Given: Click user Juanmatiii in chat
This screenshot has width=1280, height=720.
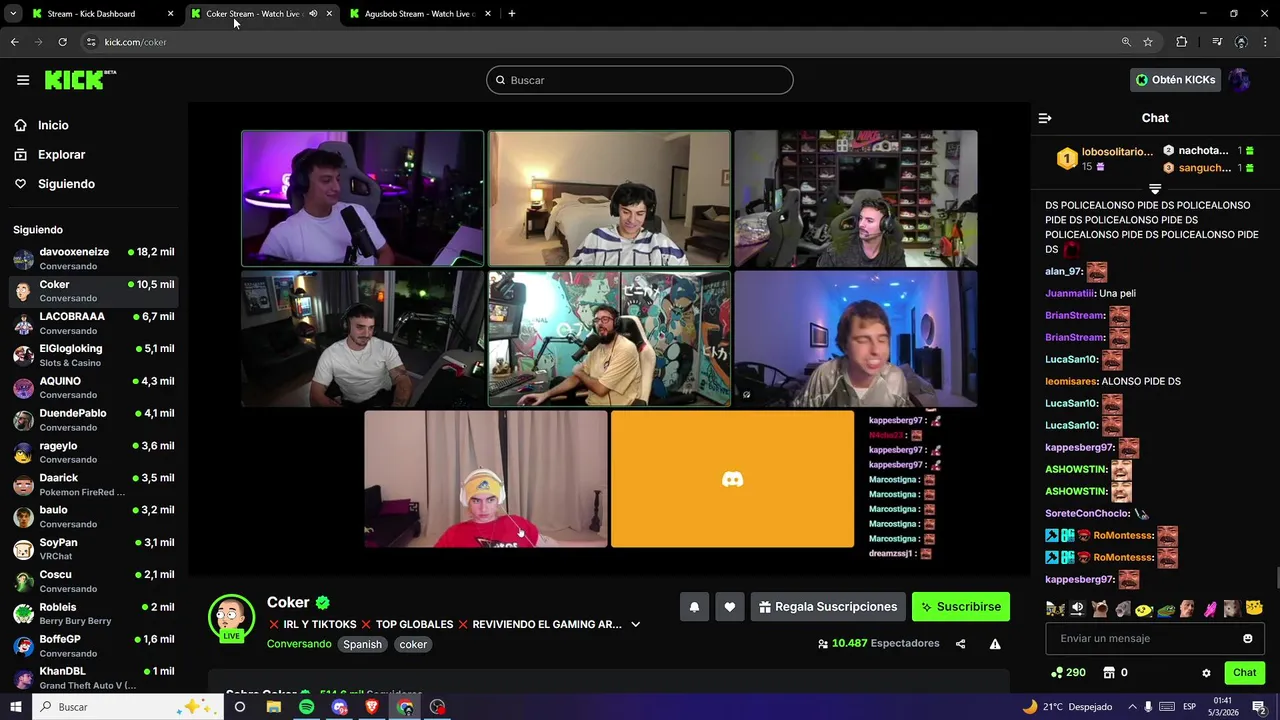Looking at the screenshot, I should (1069, 293).
